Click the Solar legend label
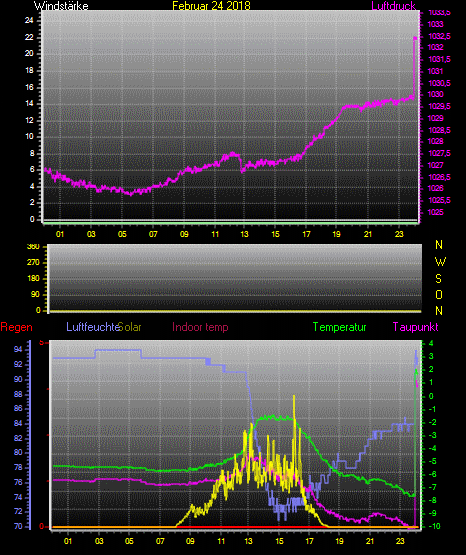 [130, 327]
